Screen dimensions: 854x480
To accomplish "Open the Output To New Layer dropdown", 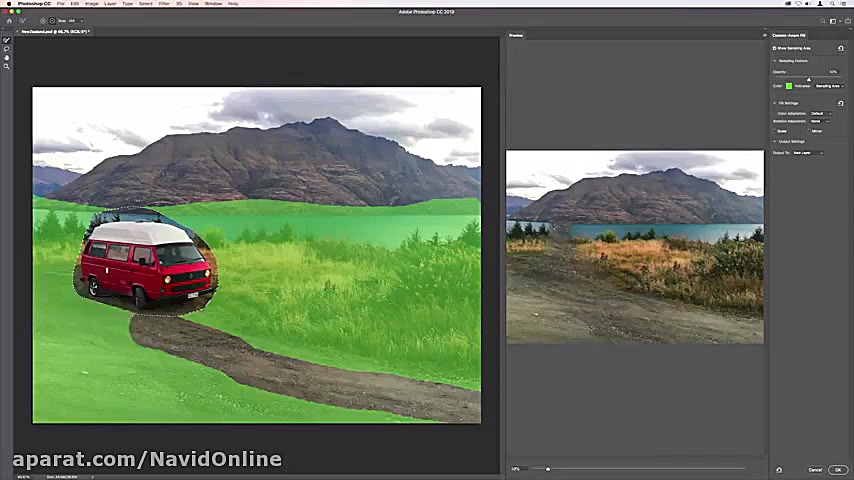I will (x=808, y=153).
